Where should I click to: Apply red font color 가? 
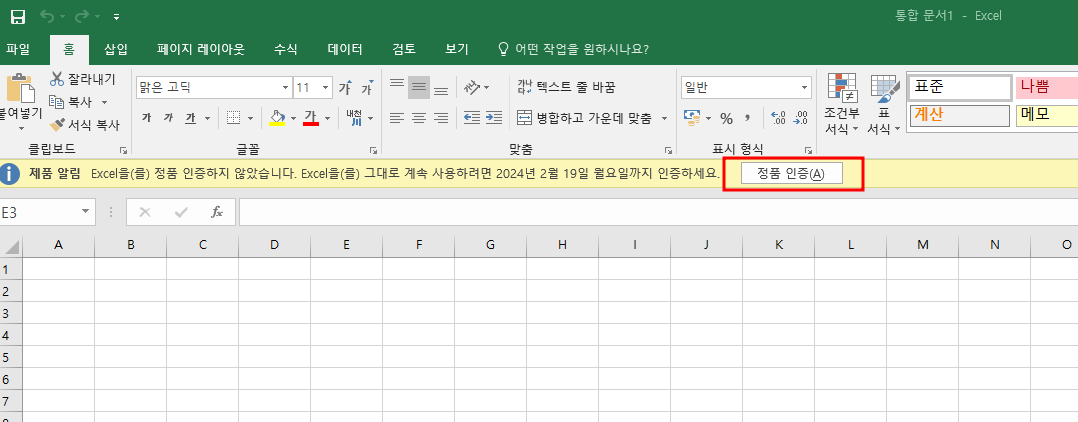pyautogui.click(x=311, y=118)
